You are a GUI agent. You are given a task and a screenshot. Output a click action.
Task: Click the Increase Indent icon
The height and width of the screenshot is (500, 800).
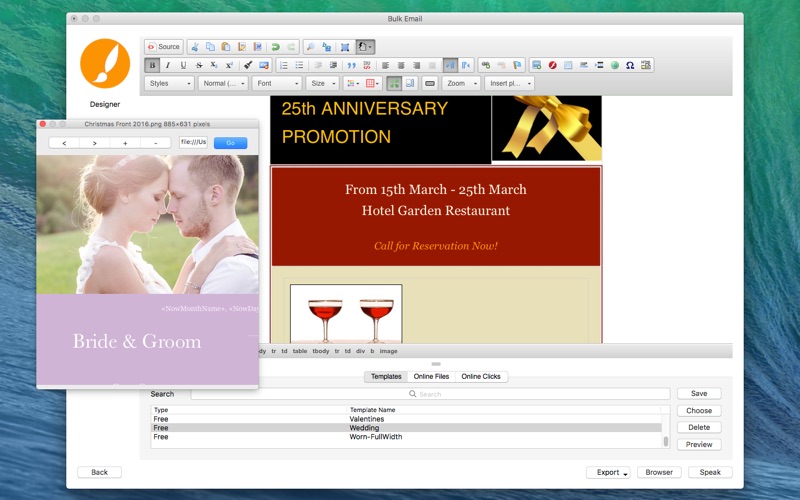tap(334, 65)
